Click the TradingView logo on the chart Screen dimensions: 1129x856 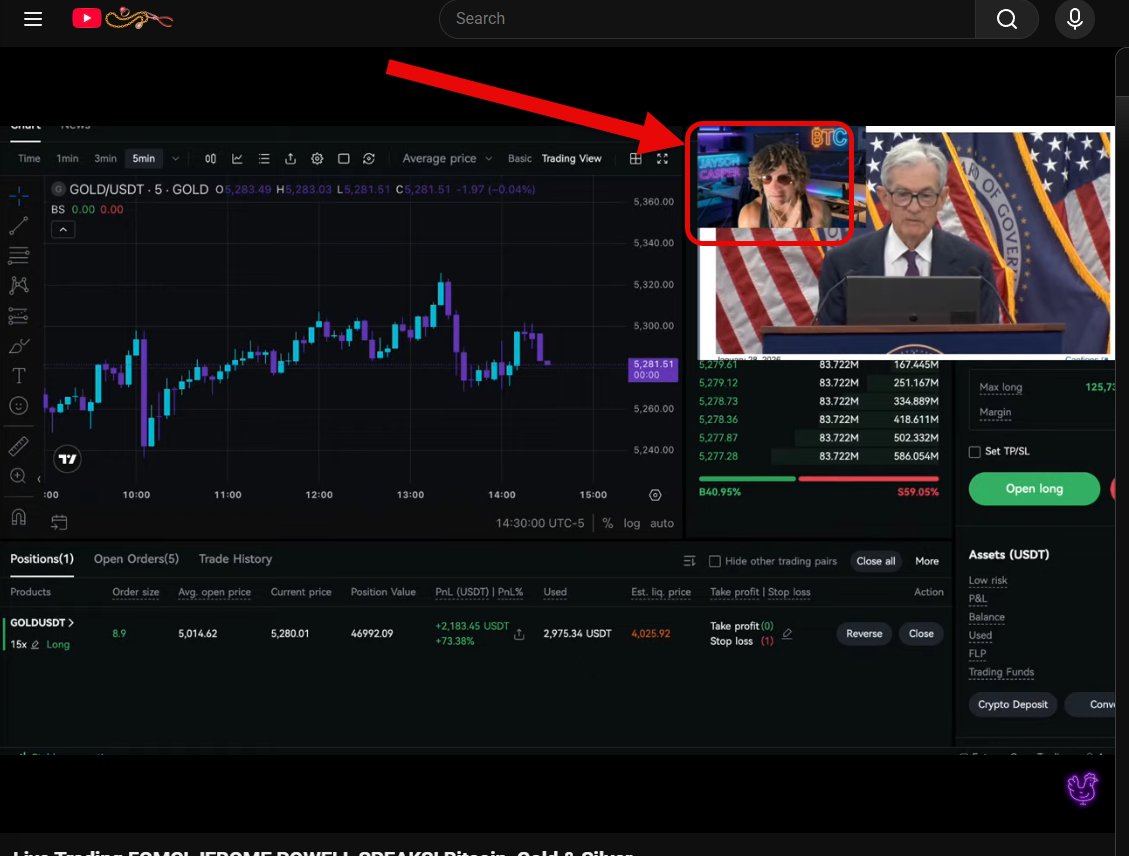pos(67,459)
